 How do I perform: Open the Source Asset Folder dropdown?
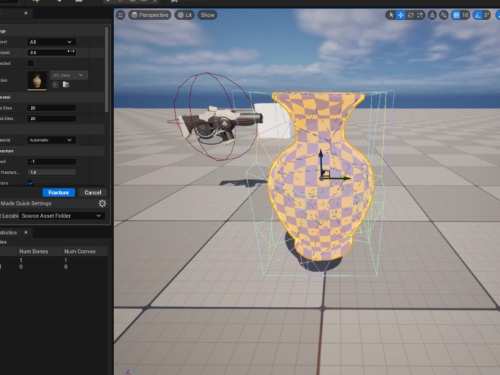(61, 216)
